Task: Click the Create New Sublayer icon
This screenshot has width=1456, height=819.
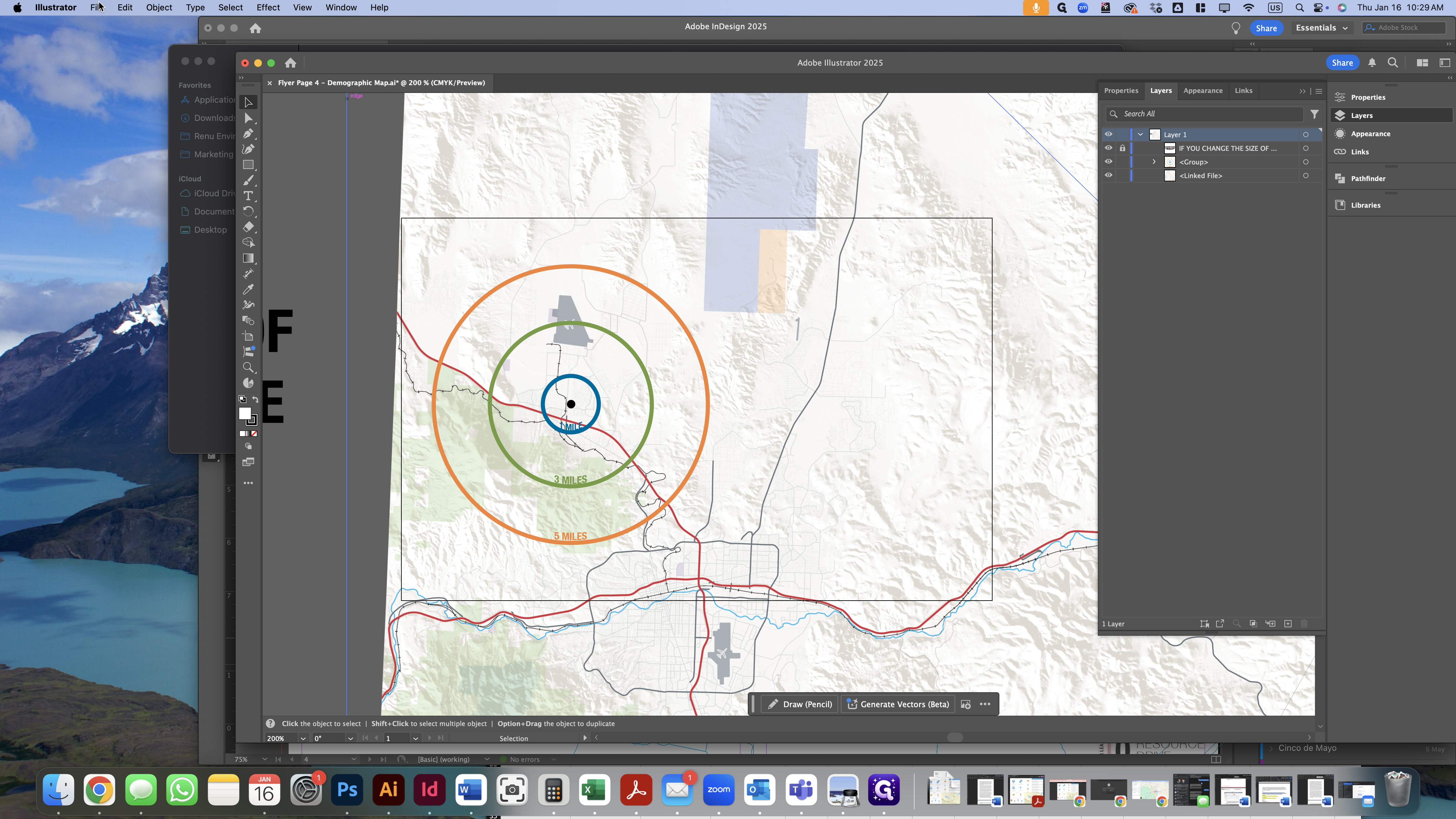Action: click(x=1271, y=623)
